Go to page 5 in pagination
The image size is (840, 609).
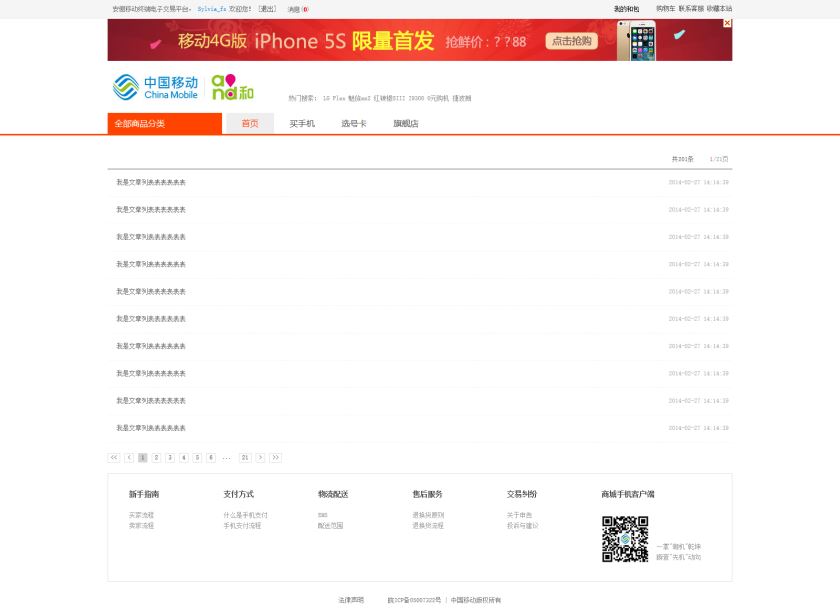pyautogui.click(x=197, y=457)
